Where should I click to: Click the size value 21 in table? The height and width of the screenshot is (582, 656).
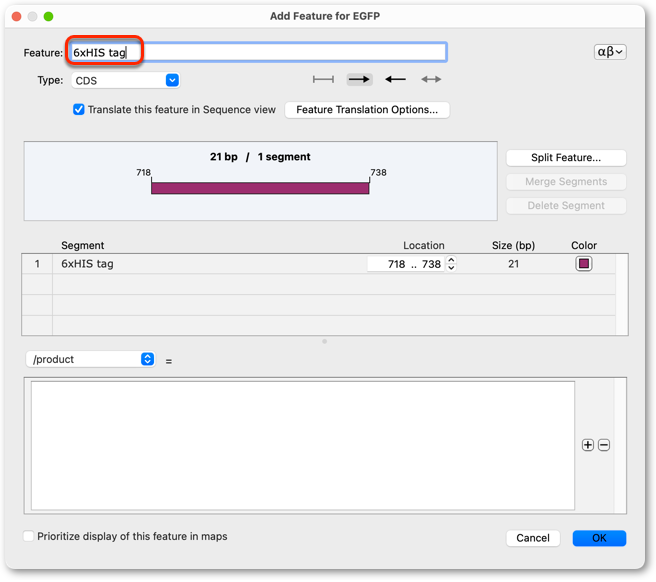pos(513,264)
